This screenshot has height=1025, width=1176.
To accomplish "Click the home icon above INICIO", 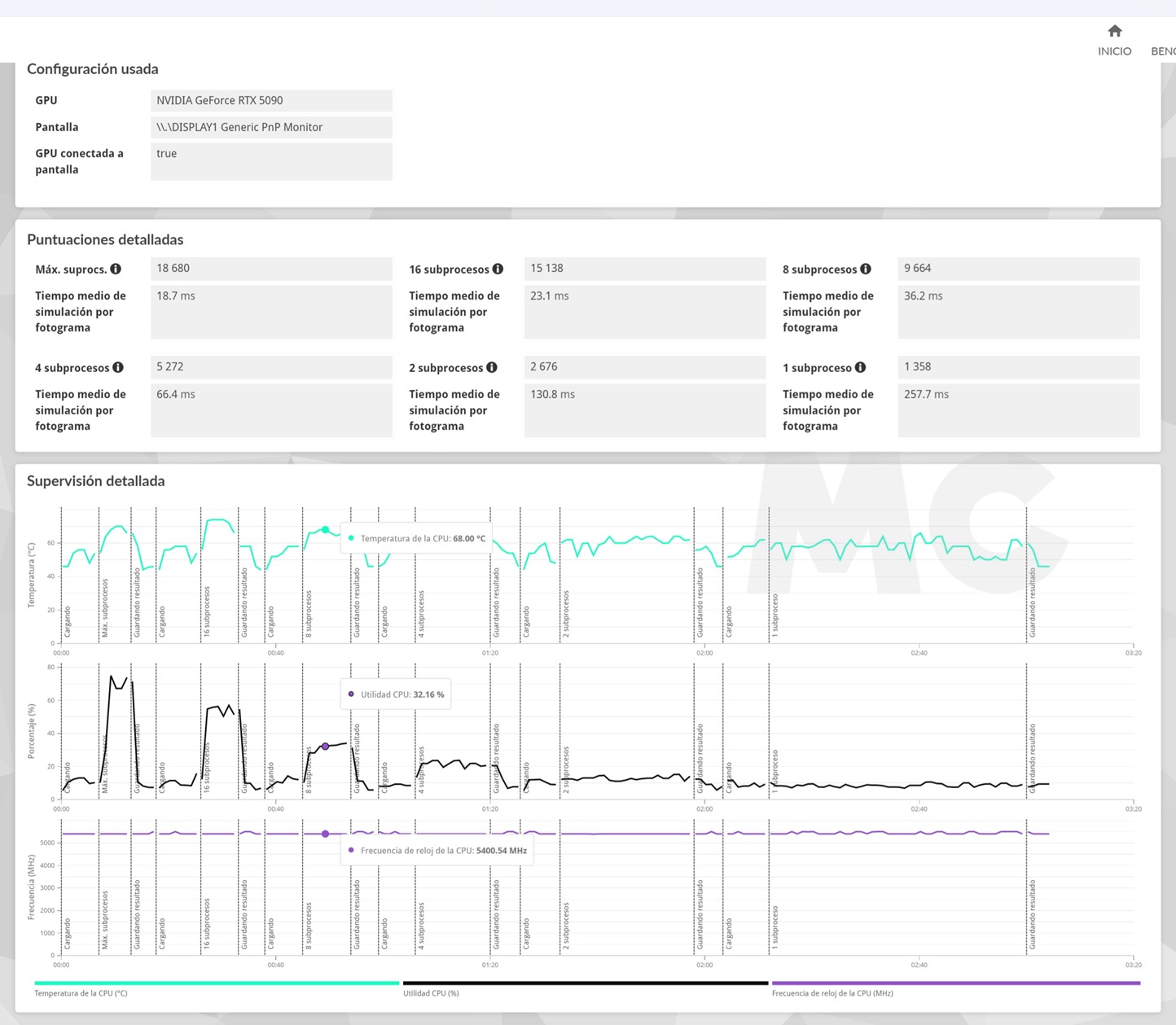I will [1114, 31].
